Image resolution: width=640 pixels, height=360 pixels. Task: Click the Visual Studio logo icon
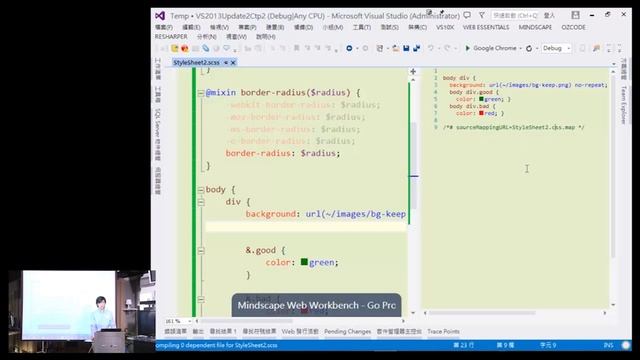tap(160, 16)
